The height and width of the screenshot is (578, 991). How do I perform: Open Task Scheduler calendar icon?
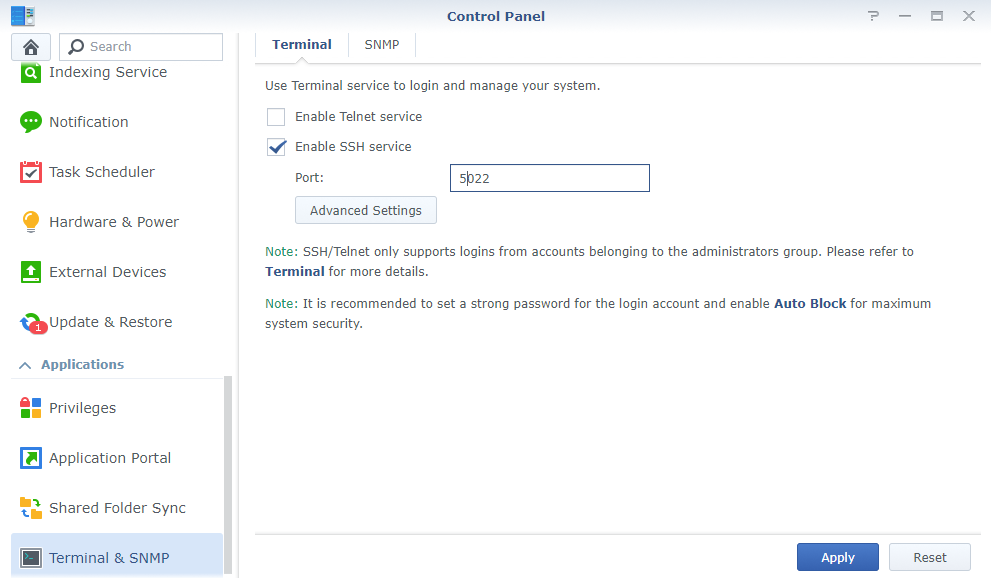pos(30,172)
